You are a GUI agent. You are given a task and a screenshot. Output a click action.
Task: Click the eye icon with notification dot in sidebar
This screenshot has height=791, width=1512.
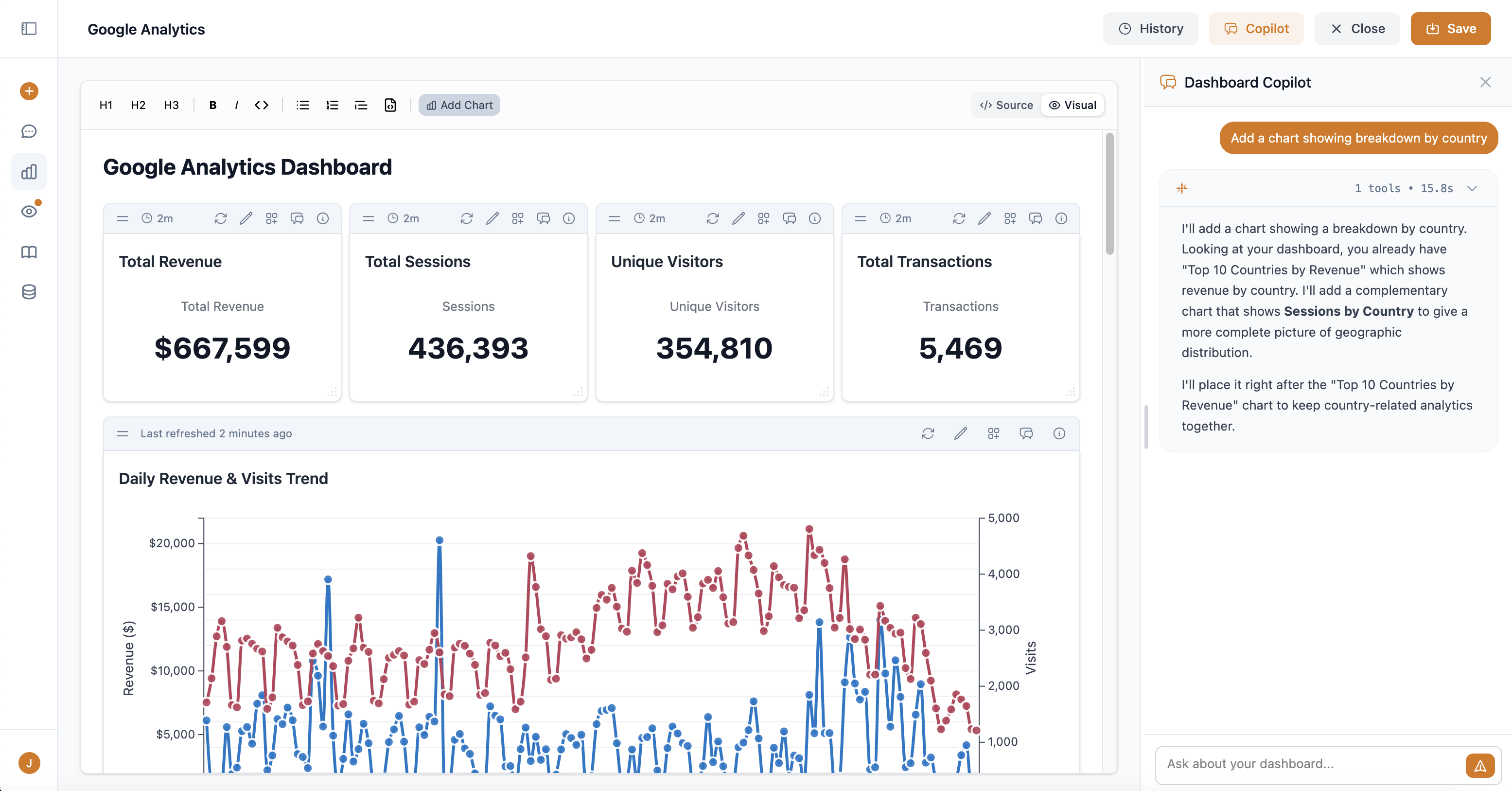tap(29, 212)
